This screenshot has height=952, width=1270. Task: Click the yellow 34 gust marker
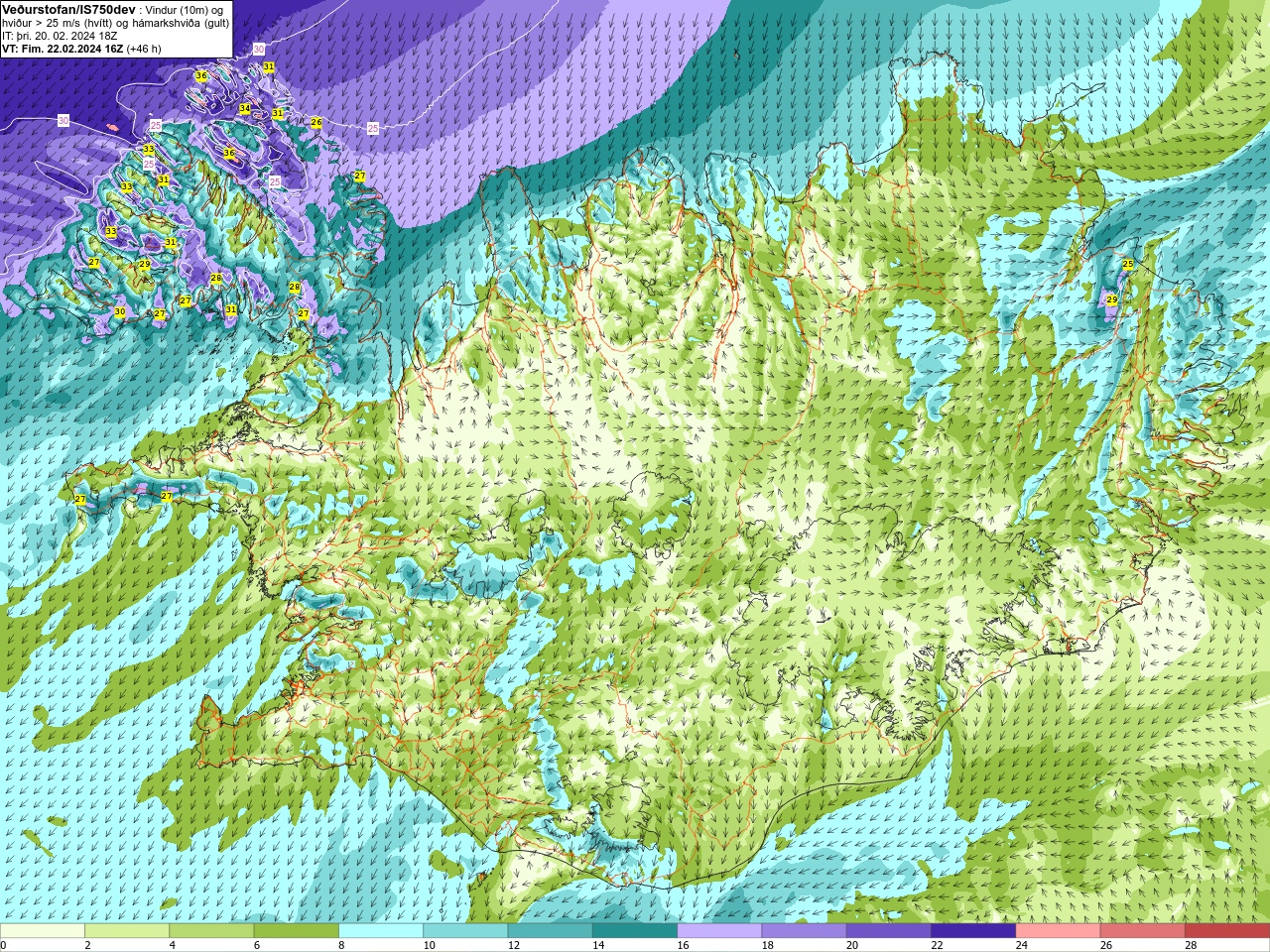click(x=244, y=108)
